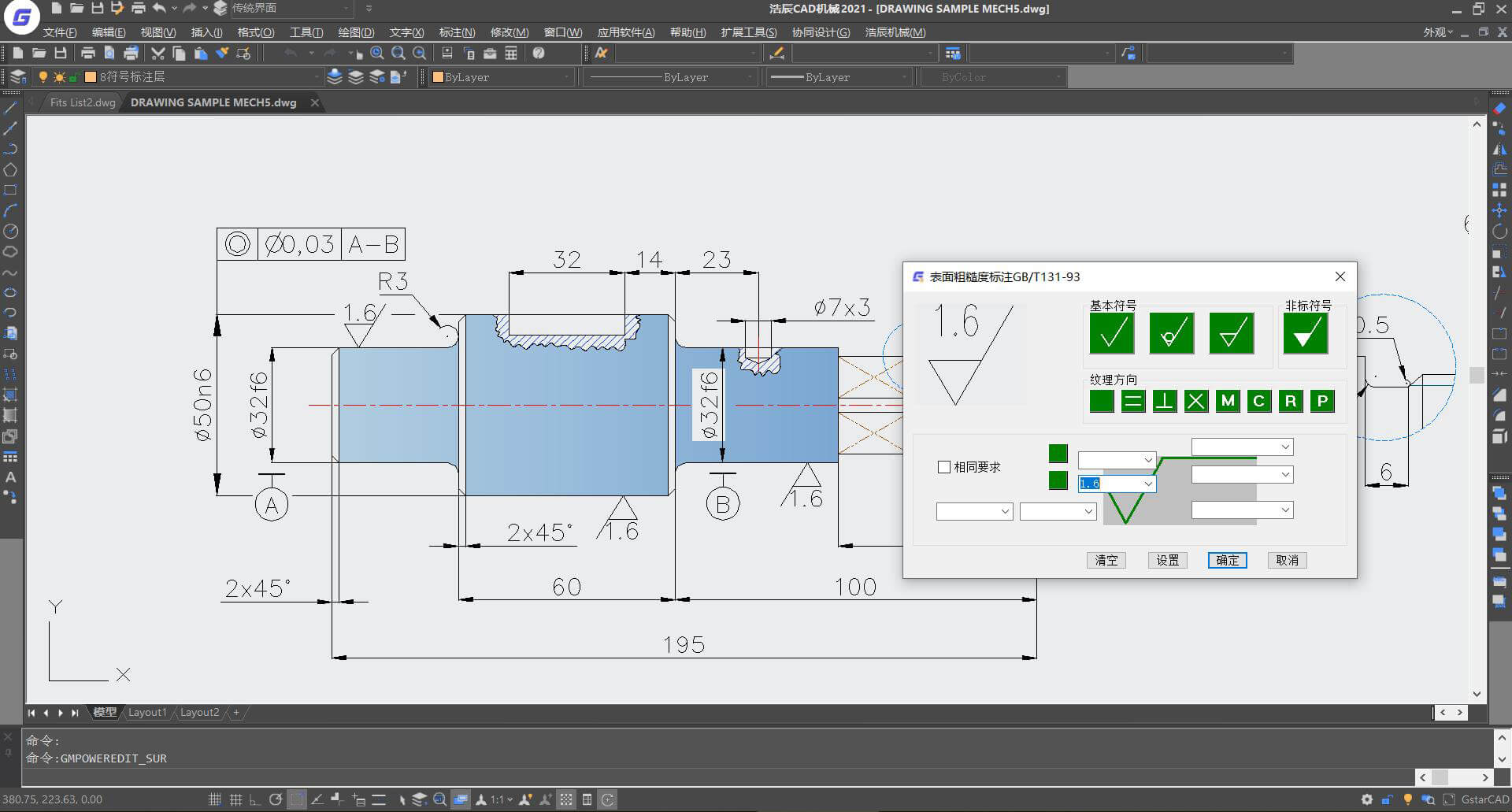Choose the circle checkmark roughness symbol
This screenshot has width=1512, height=812.
1171,334
